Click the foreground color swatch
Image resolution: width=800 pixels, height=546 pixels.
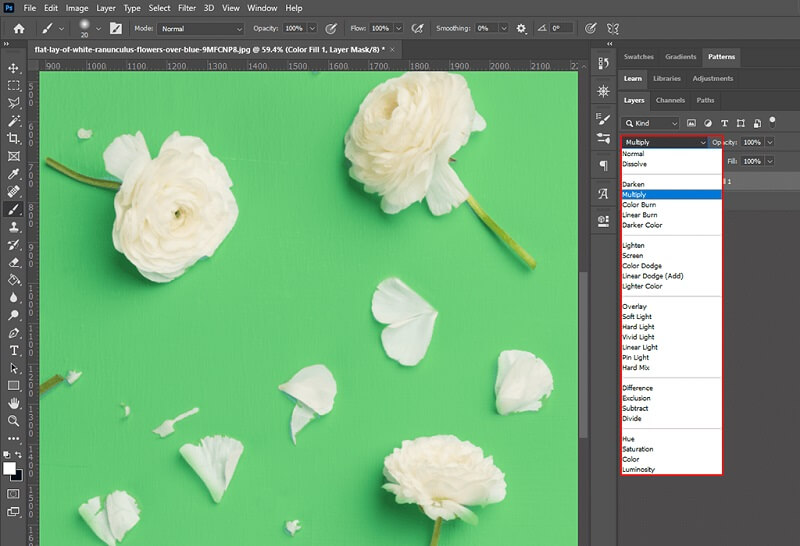pyautogui.click(x=10, y=468)
